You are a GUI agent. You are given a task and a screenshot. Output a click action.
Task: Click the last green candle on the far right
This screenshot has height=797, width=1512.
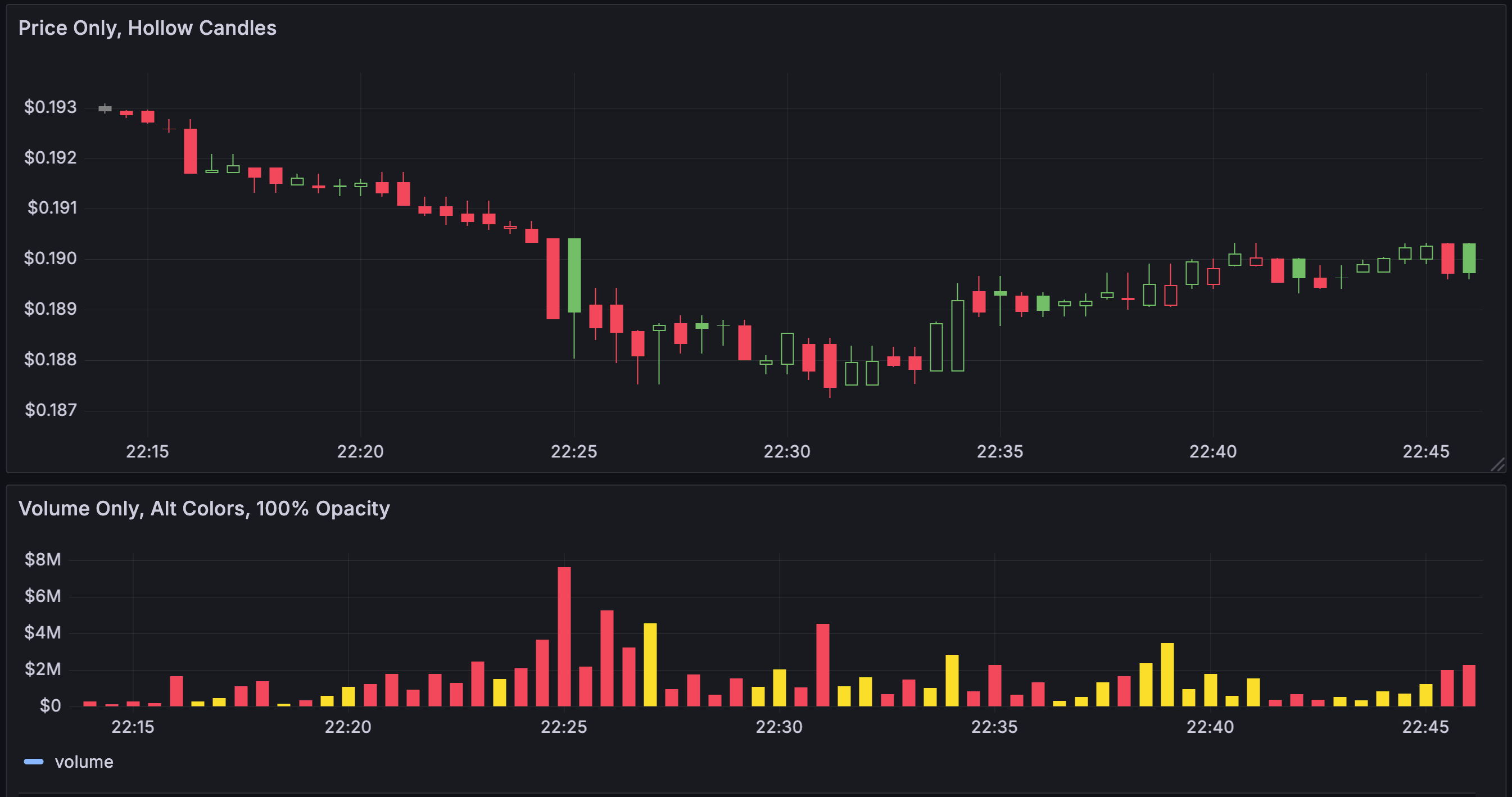(1469, 257)
